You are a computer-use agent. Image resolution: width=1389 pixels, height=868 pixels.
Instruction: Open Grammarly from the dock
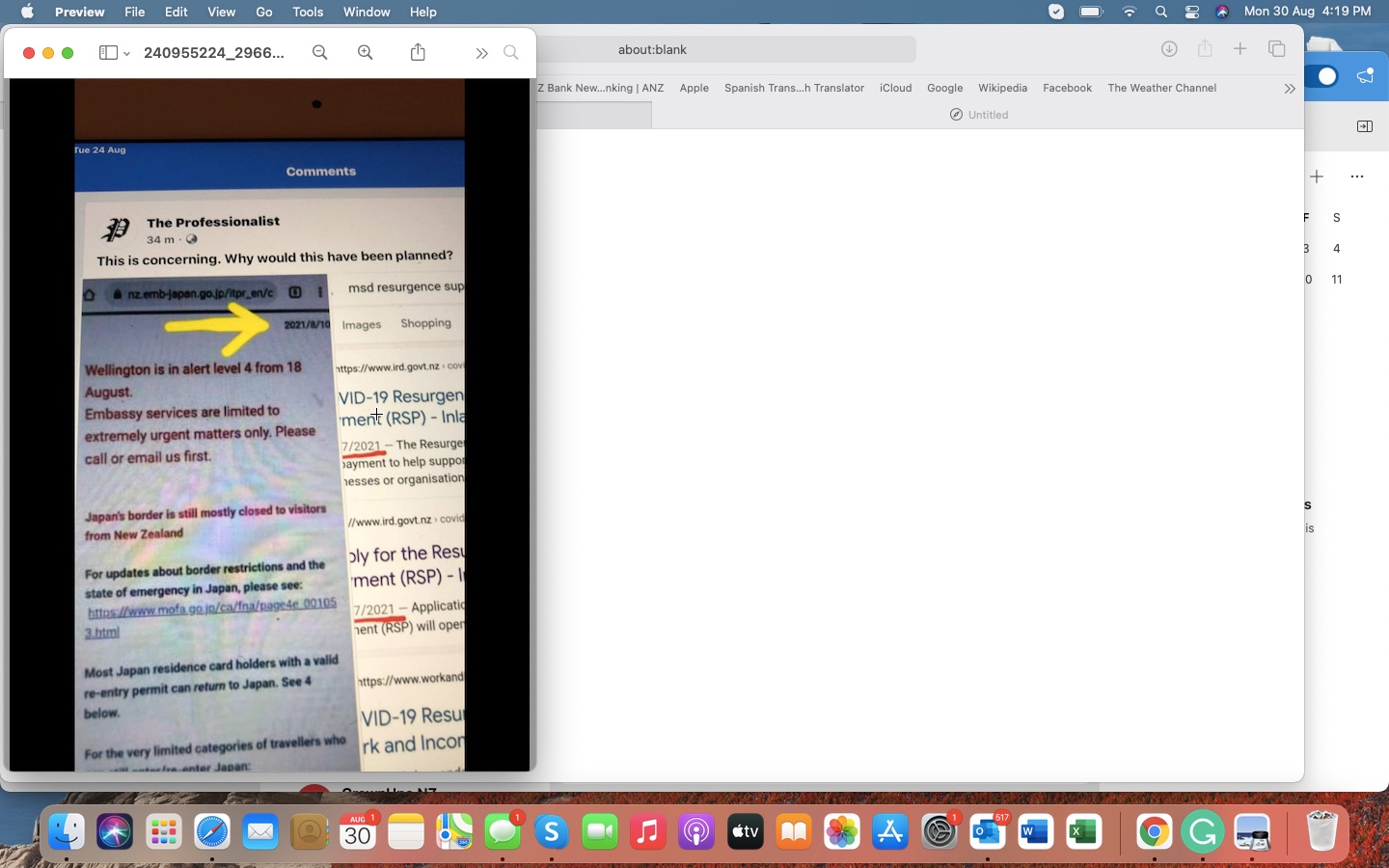[x=1203, y=831]
